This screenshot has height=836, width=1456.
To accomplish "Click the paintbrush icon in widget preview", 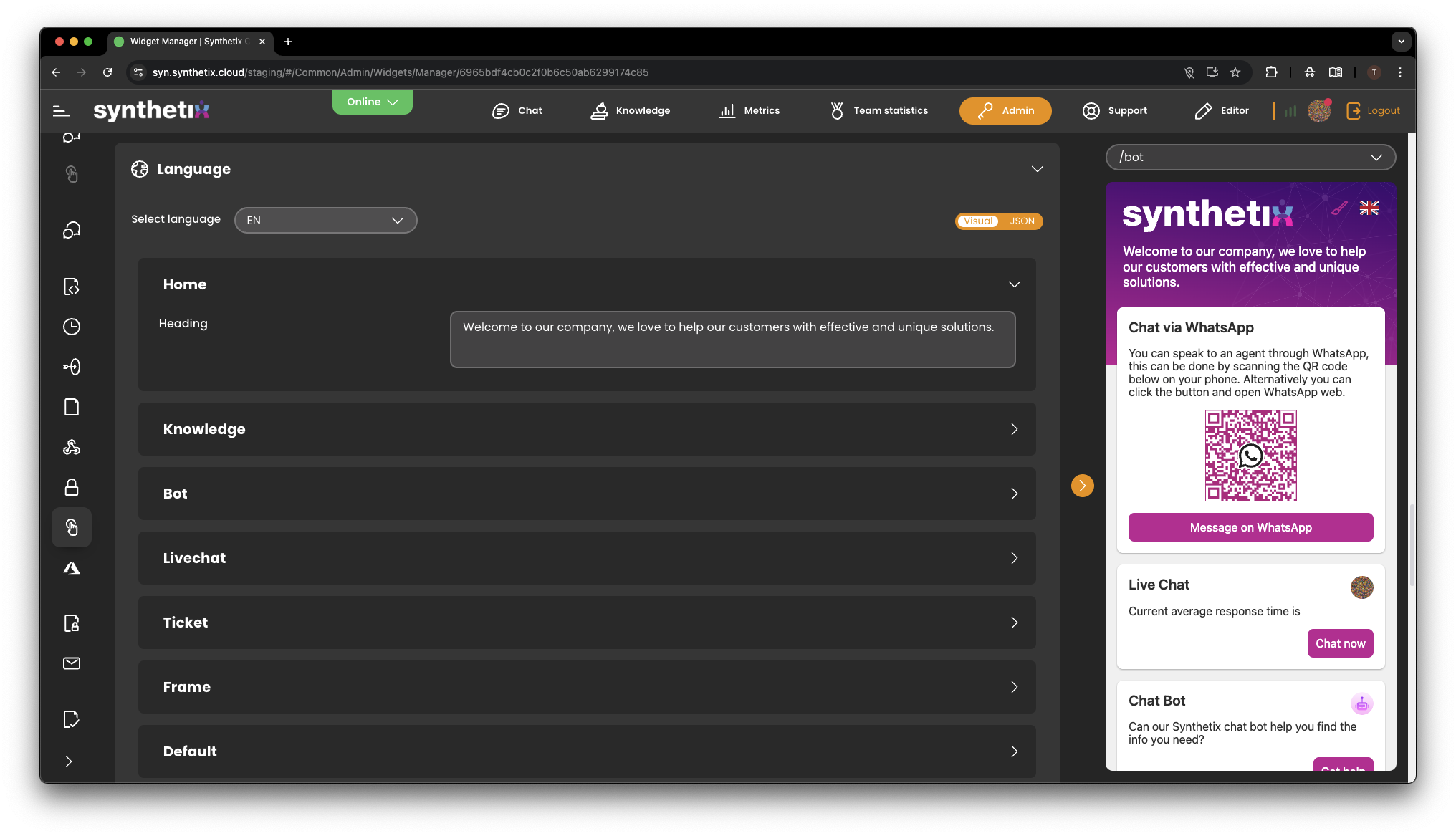I will pos(1338,208).
